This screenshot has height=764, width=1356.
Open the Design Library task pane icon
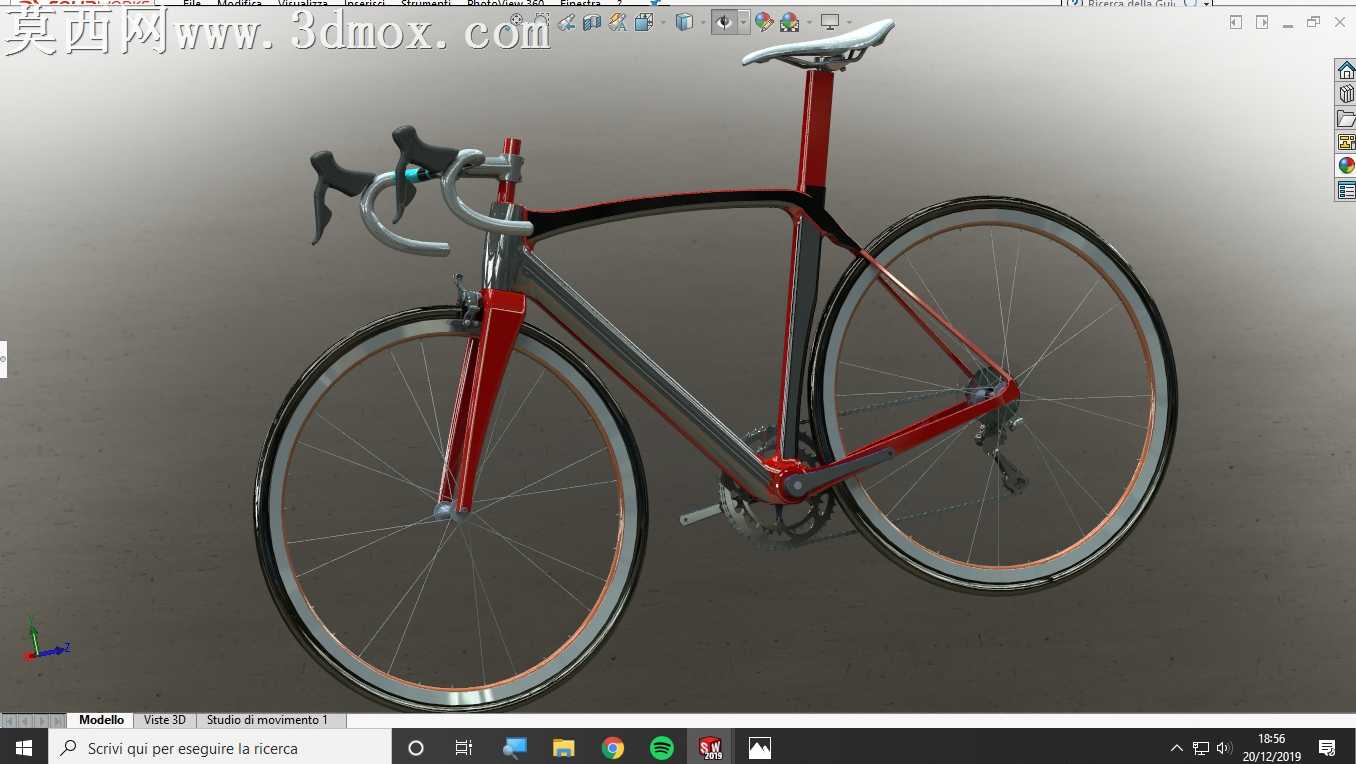click(x=1346, y=94)
